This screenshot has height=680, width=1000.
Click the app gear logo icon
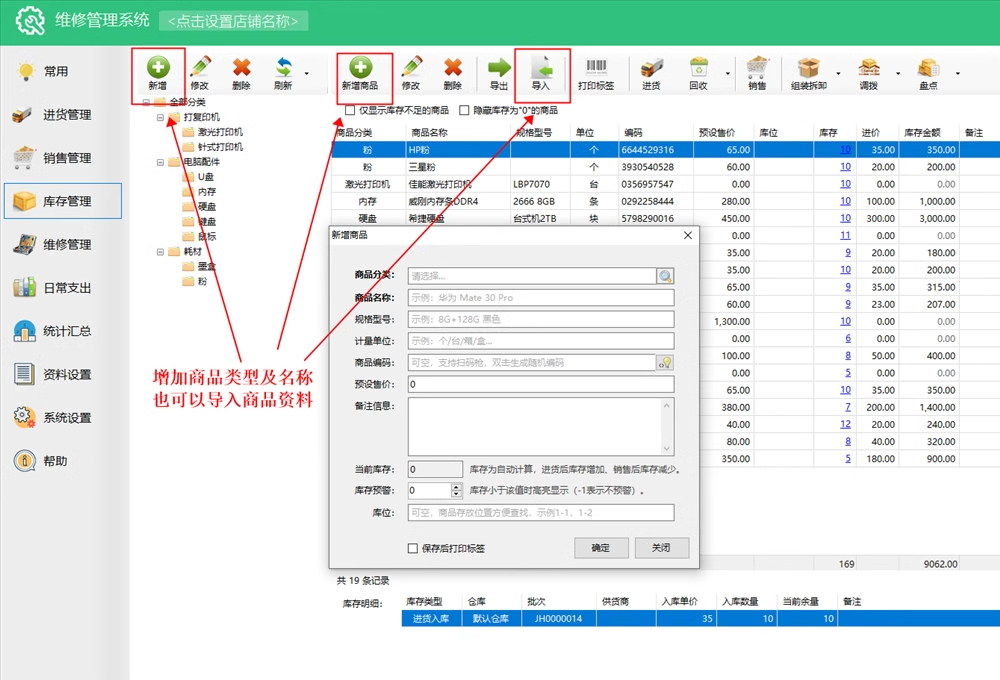pos(30,20)
